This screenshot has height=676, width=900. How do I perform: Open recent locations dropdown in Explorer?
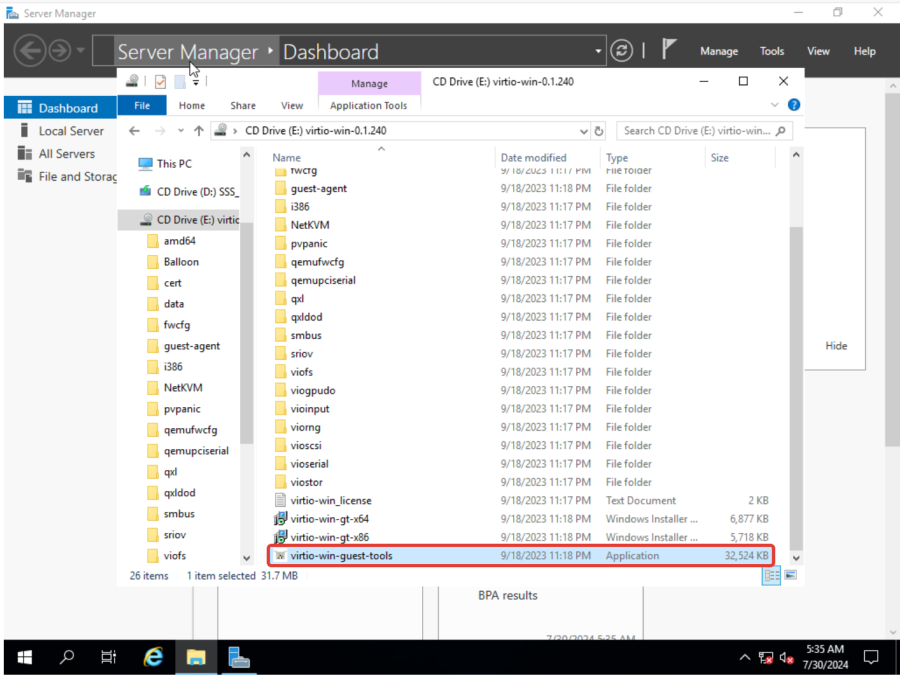coord(181,131)
